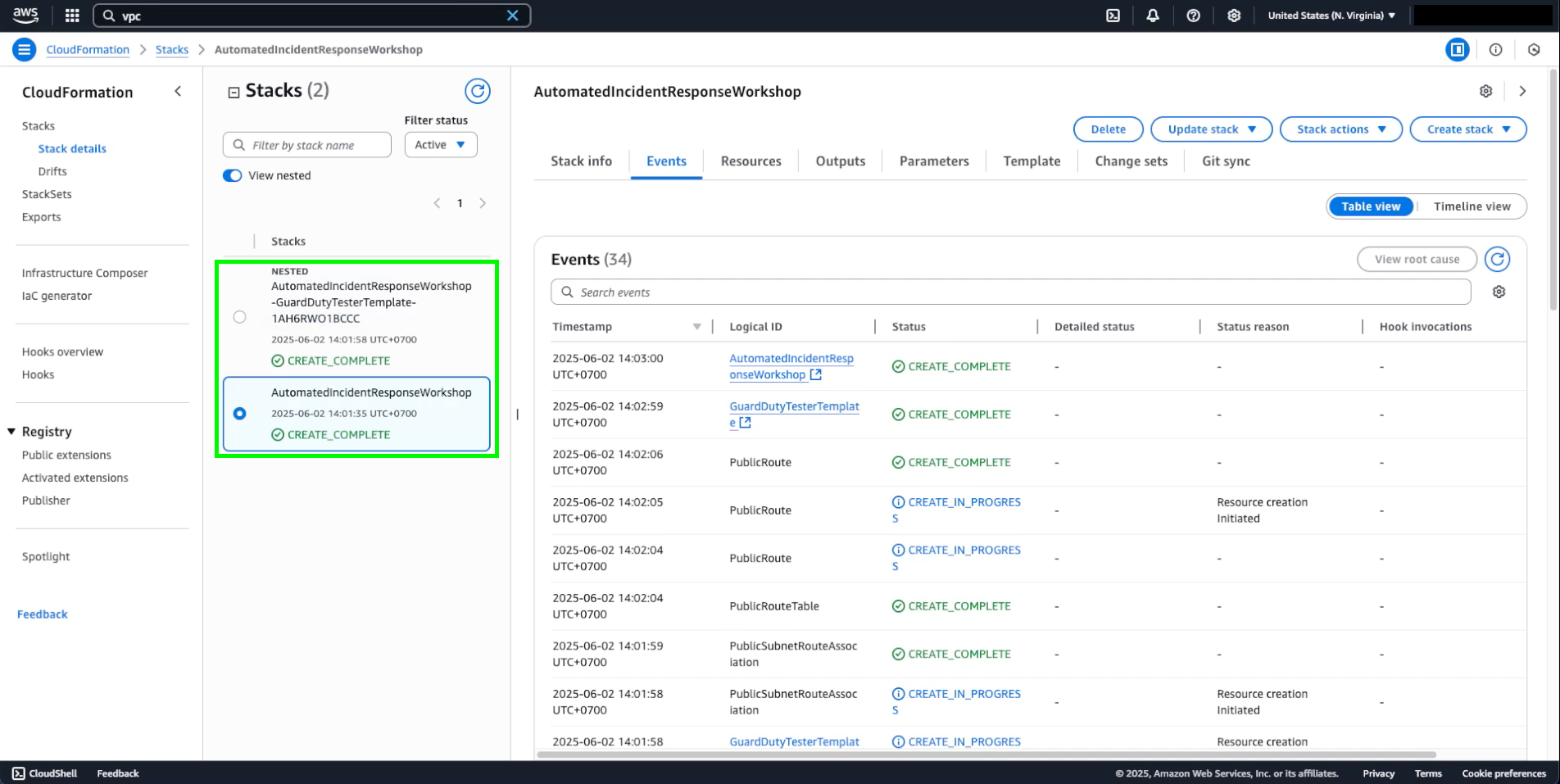Click the Timestamp sort arrow
Viewport: 1560px width, 784px height.
[696, 327]
